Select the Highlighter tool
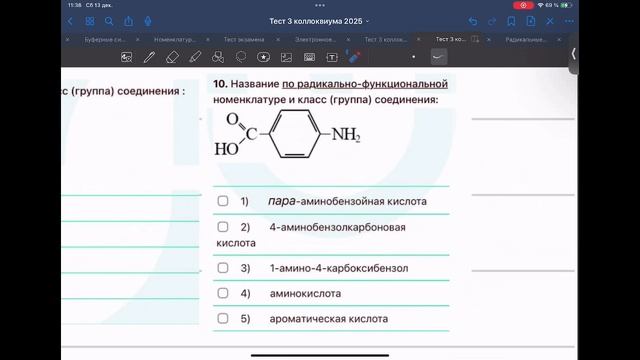The image size is (640, 360). pos(195,57)
